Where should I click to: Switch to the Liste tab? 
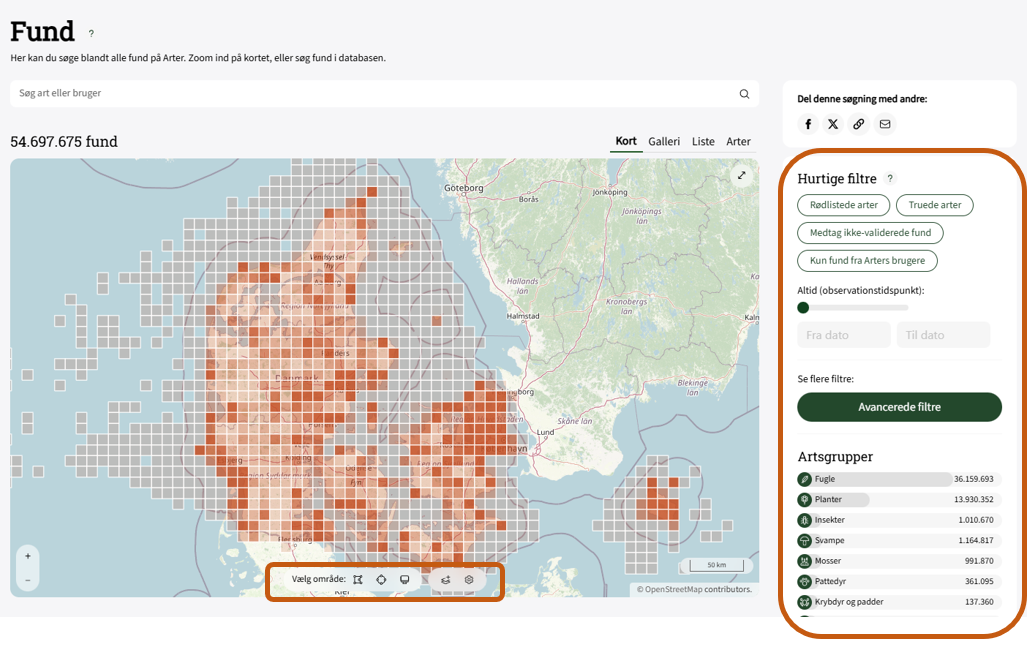pos(703,142)
